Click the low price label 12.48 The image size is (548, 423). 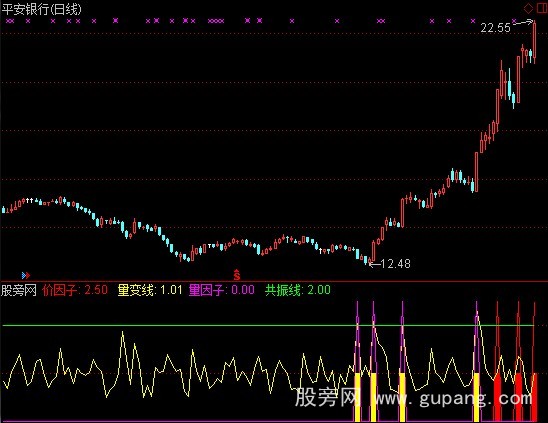point(395,264)
